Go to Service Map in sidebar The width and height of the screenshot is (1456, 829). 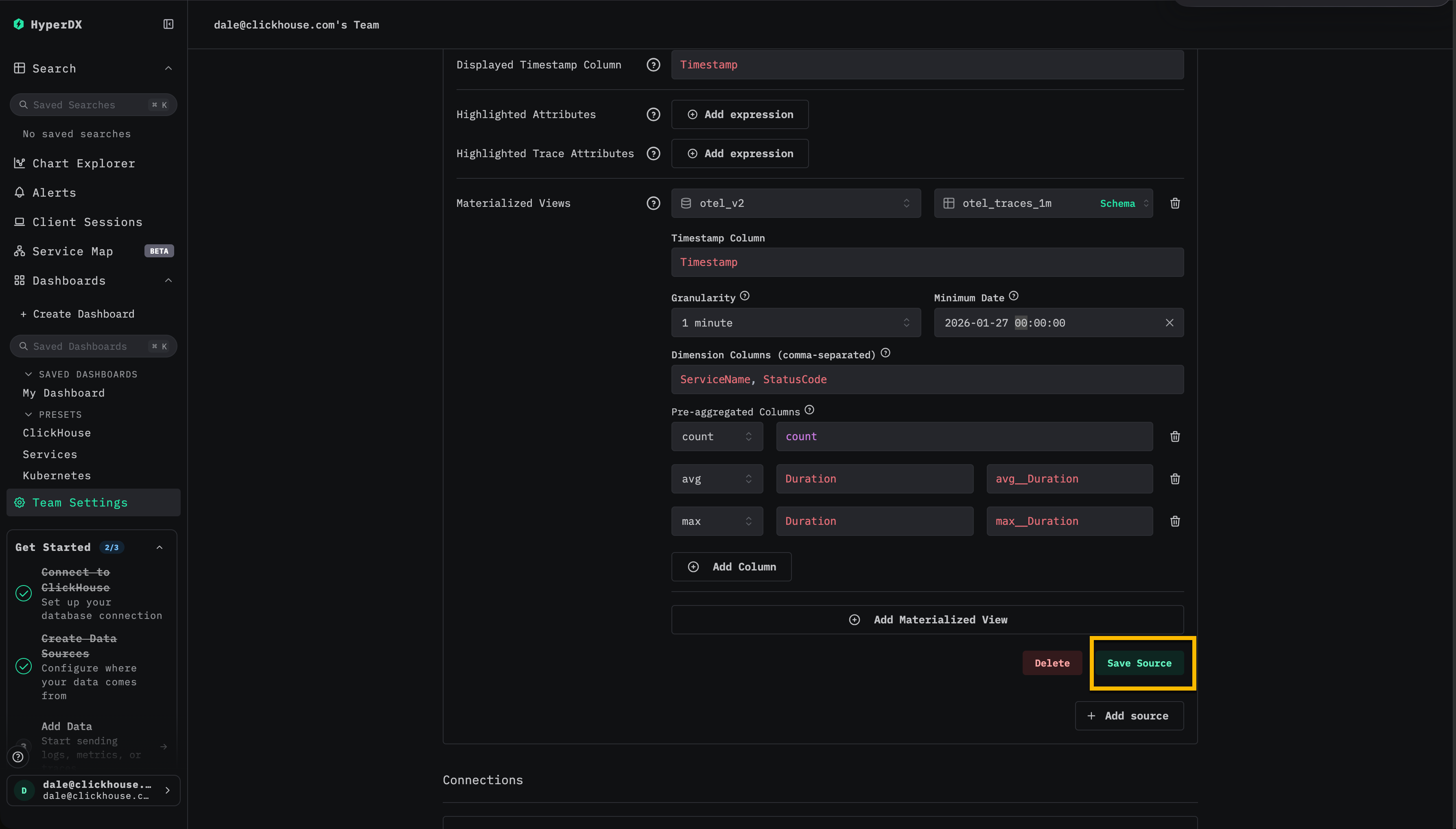coord(72,251)
